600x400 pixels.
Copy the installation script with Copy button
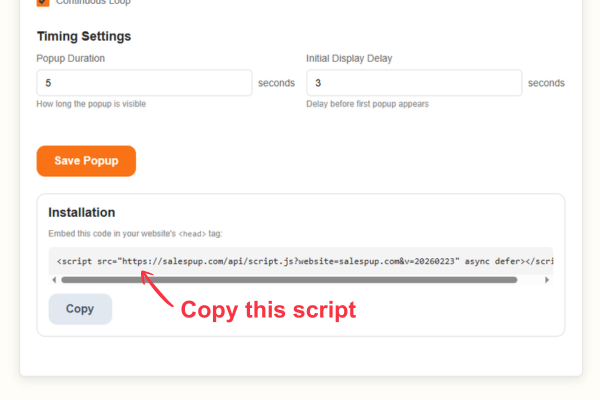(80, 309)
